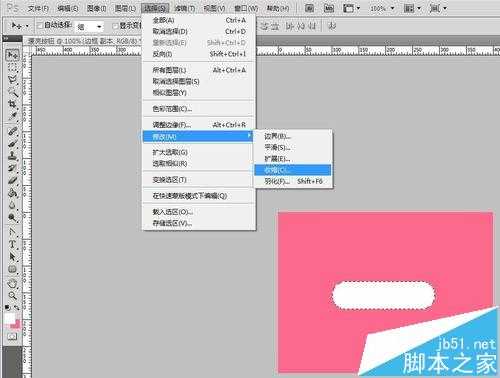Image resolution: width=500 pixels, height=378 pixels.
Task: Select the Type tool
Action: pos(12,244)
